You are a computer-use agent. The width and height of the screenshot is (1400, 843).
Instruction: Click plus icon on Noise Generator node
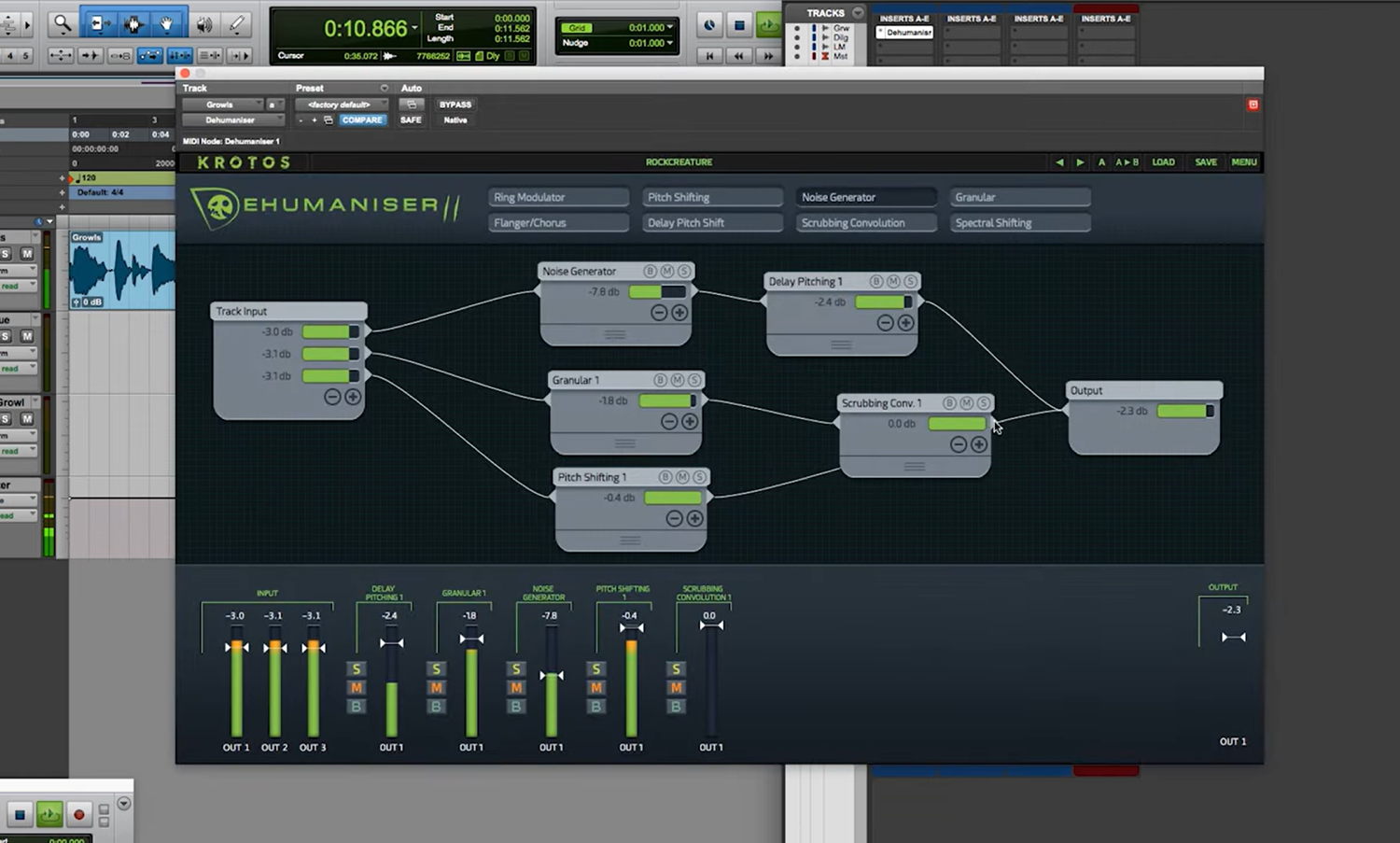click(x=679, y=313)
